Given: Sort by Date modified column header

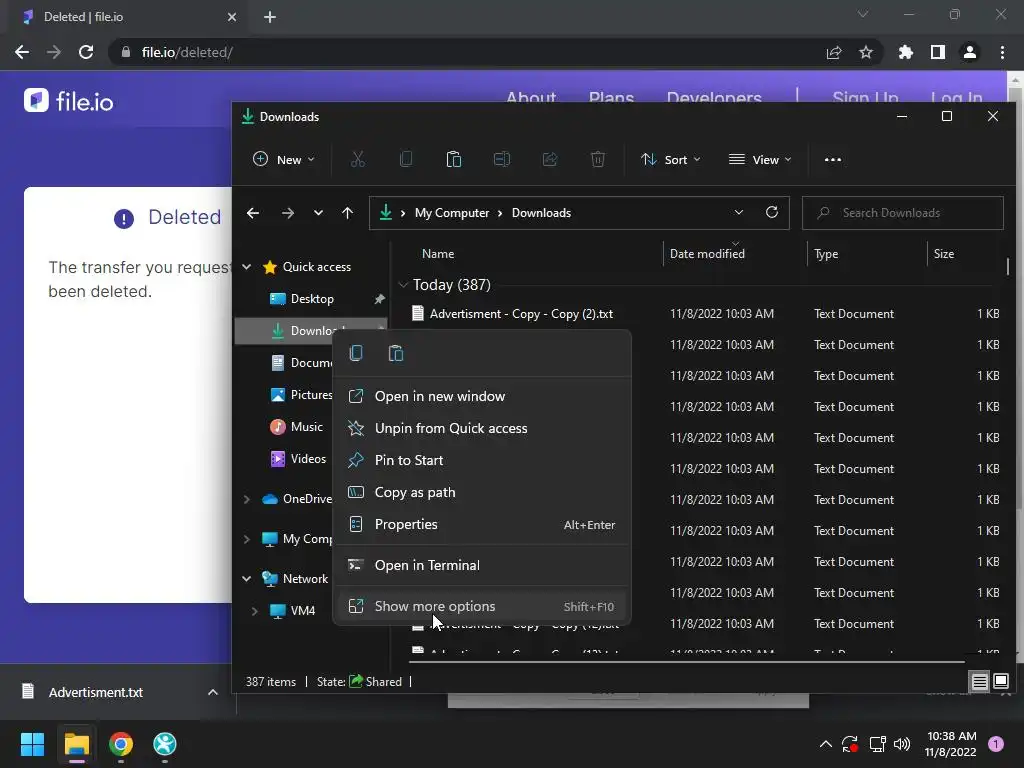Looking at the screenshot, I should (x=707, y=254).
